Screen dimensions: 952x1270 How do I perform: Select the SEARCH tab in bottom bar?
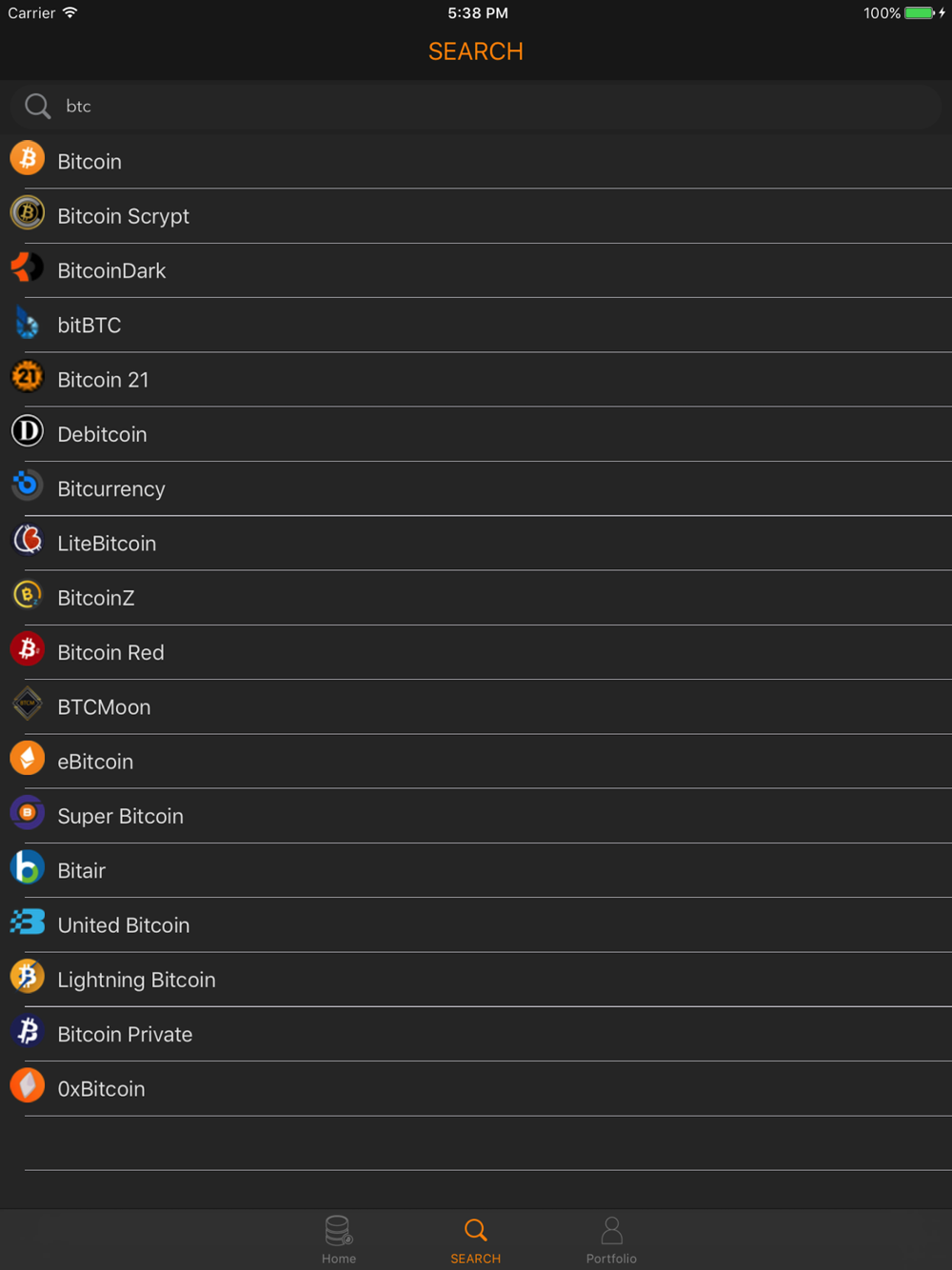(x=476, y=1240)
